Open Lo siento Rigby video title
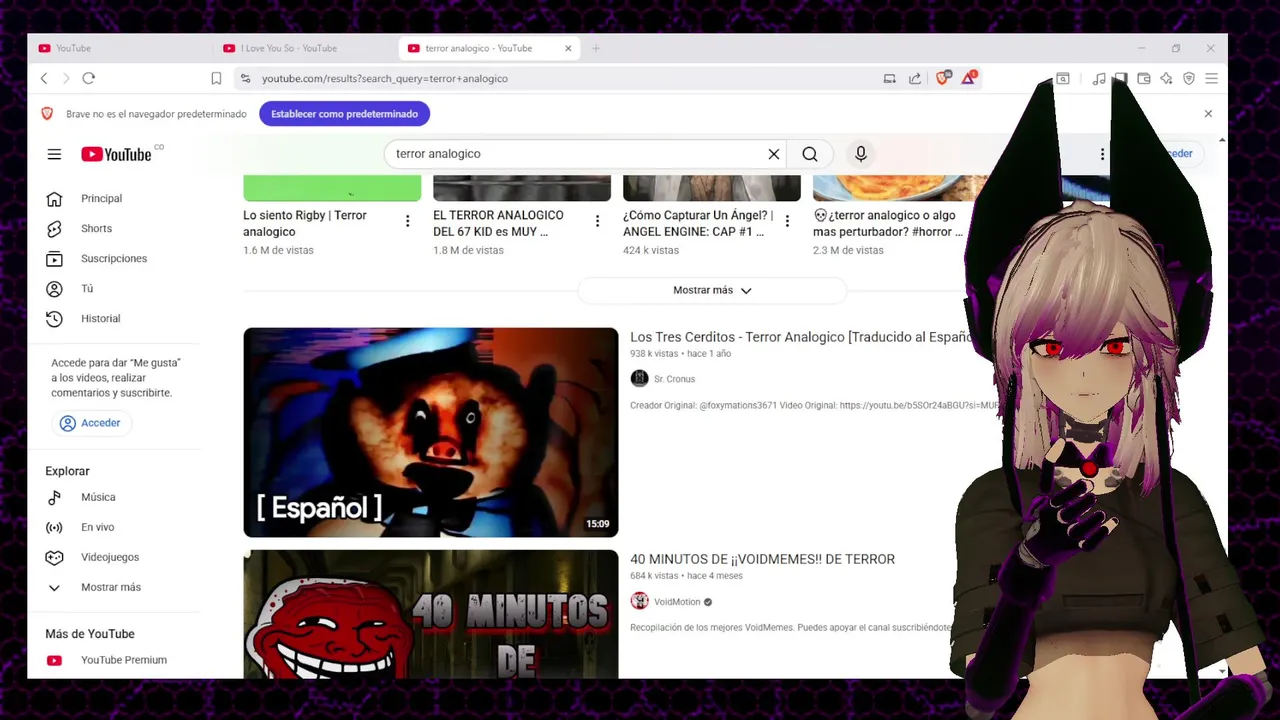 click(x=305, y=223)
